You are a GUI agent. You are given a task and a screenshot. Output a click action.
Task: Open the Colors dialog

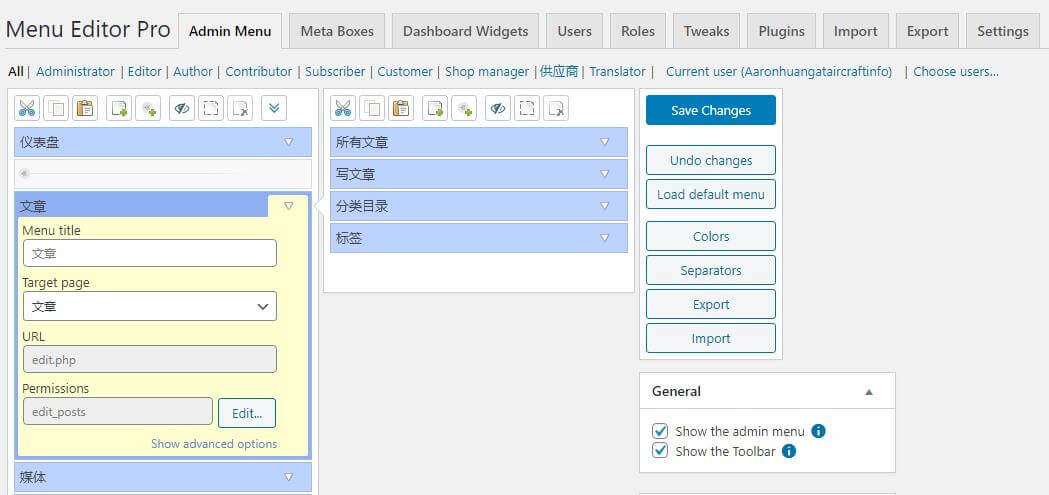710,237
